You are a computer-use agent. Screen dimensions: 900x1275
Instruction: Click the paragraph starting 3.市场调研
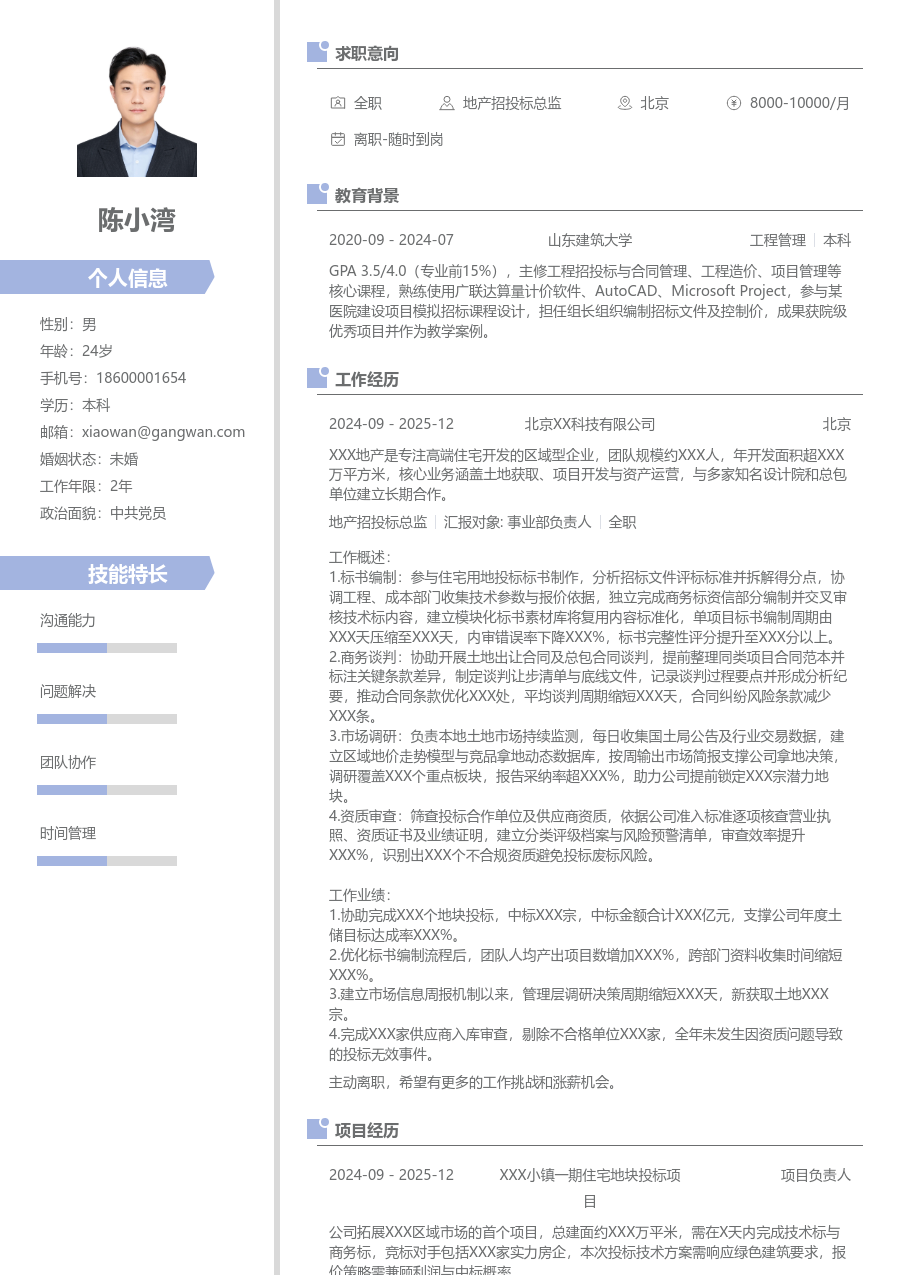[x=588, y=766]
